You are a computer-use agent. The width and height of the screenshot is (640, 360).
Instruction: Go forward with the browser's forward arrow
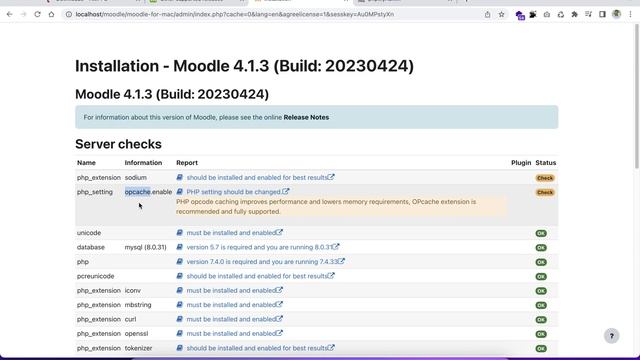(23, 14)
